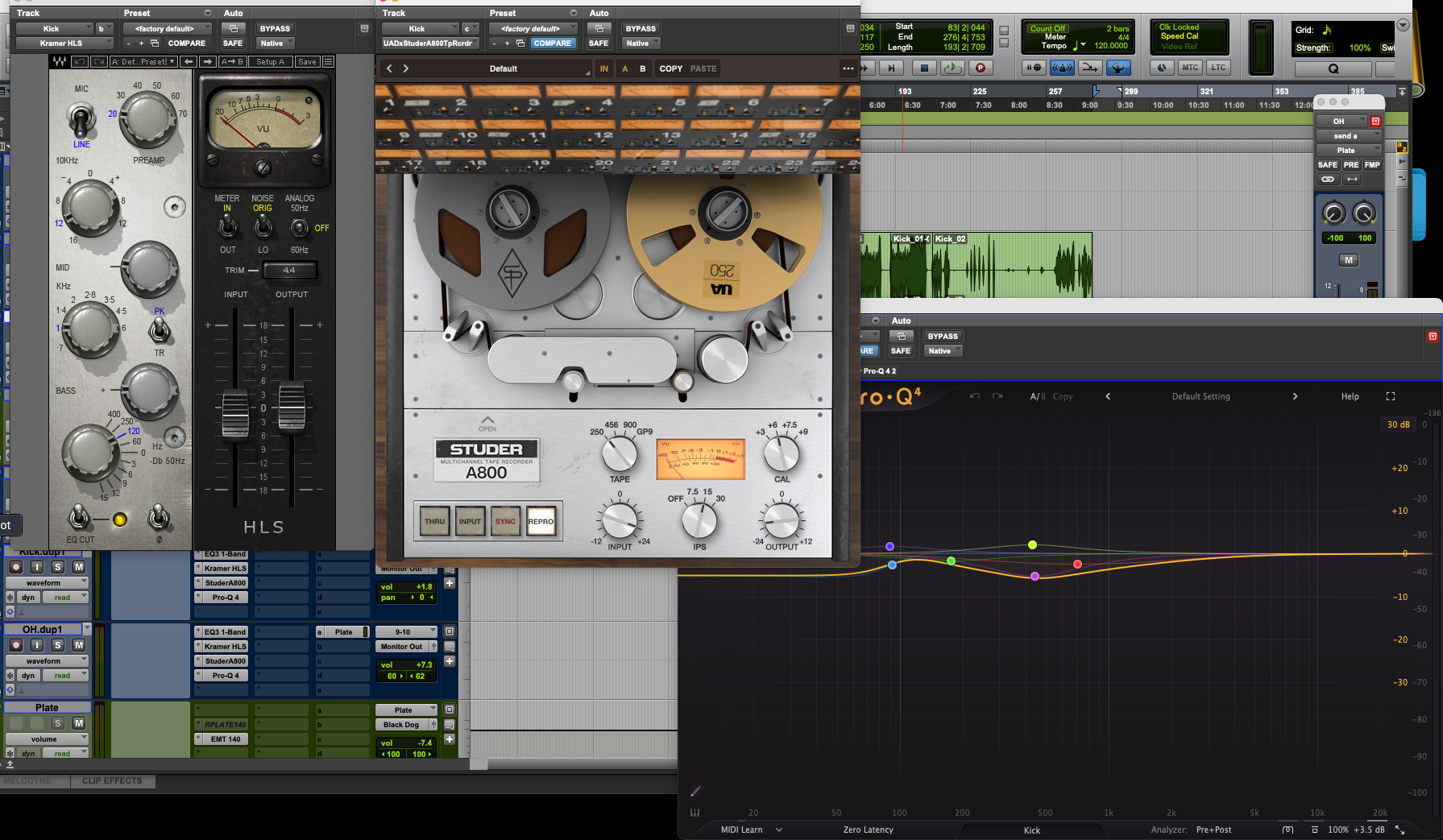Open the Native dropdown in the Studer A800 window
This screenshot has width=1443, height=840.
641,43
